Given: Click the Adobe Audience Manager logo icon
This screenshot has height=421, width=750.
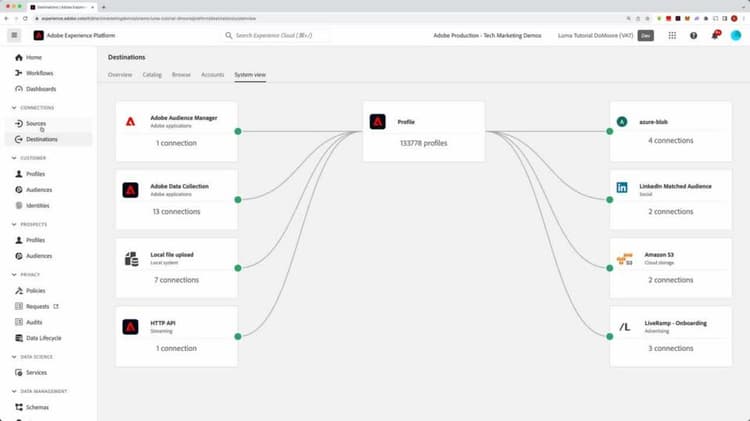Looking at the screenshot, I should (x=130, y=122).
